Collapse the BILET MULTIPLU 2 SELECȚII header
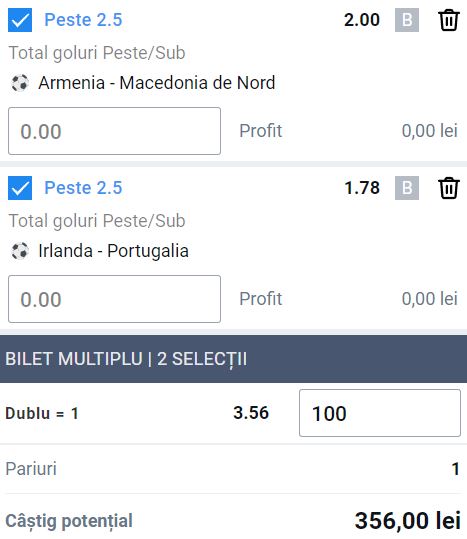 (233, 359)
